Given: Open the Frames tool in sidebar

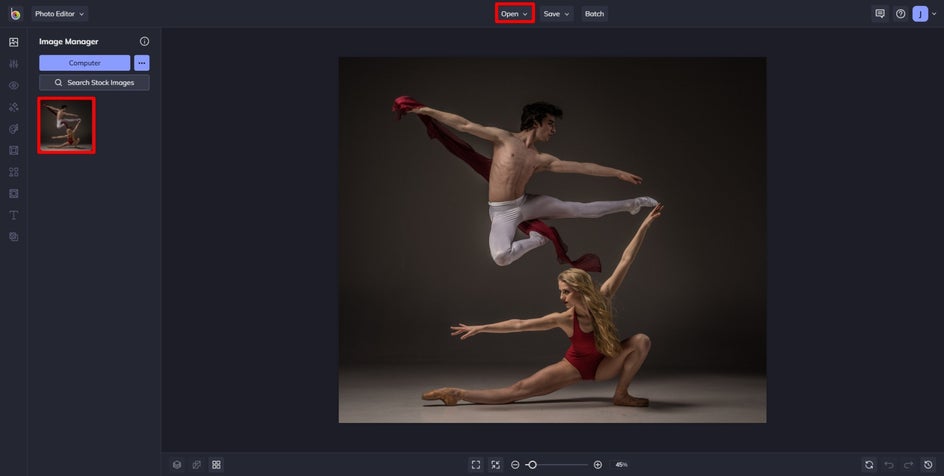Looking at the screenshot, I should coord(14,150).
